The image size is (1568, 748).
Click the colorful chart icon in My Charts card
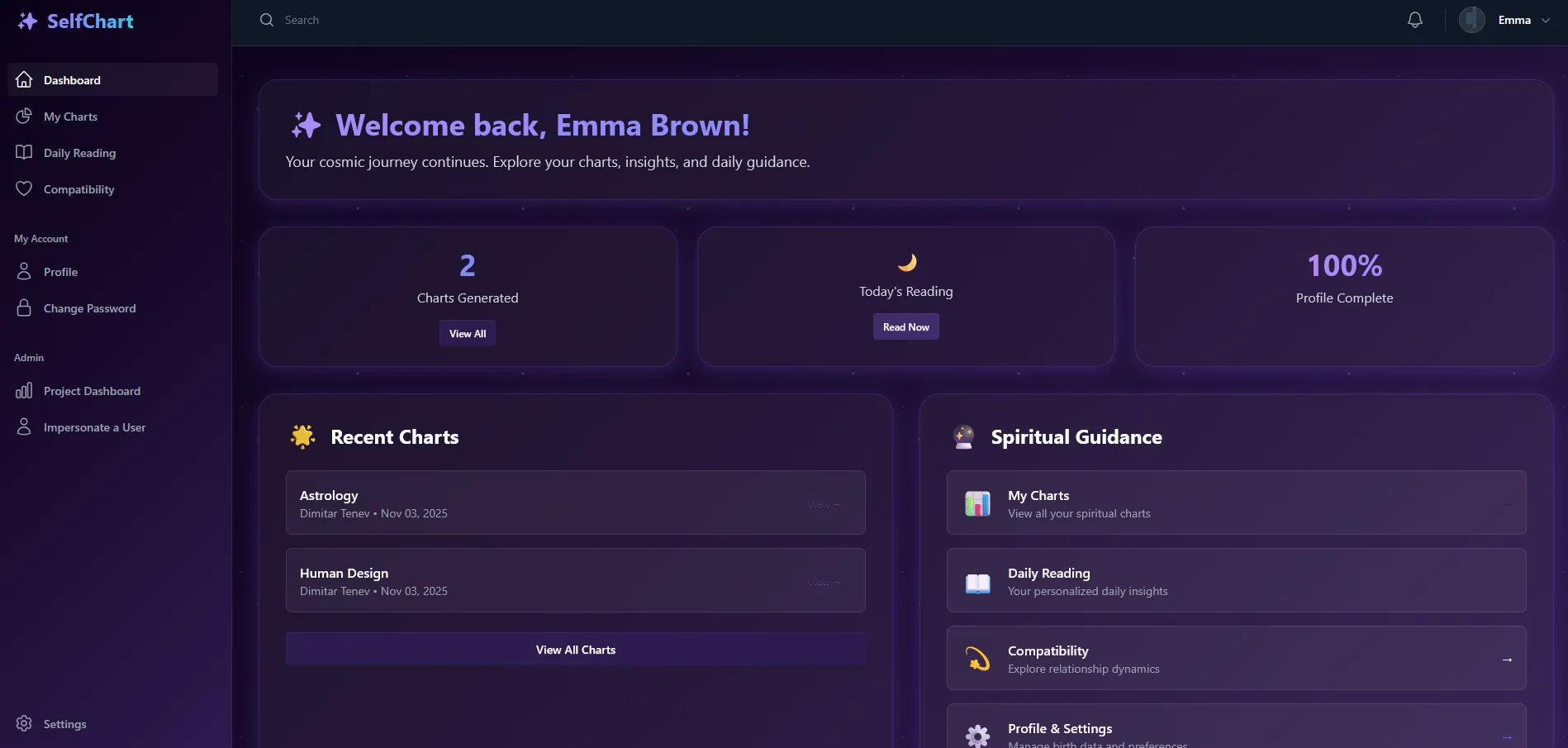coord(977,503)
